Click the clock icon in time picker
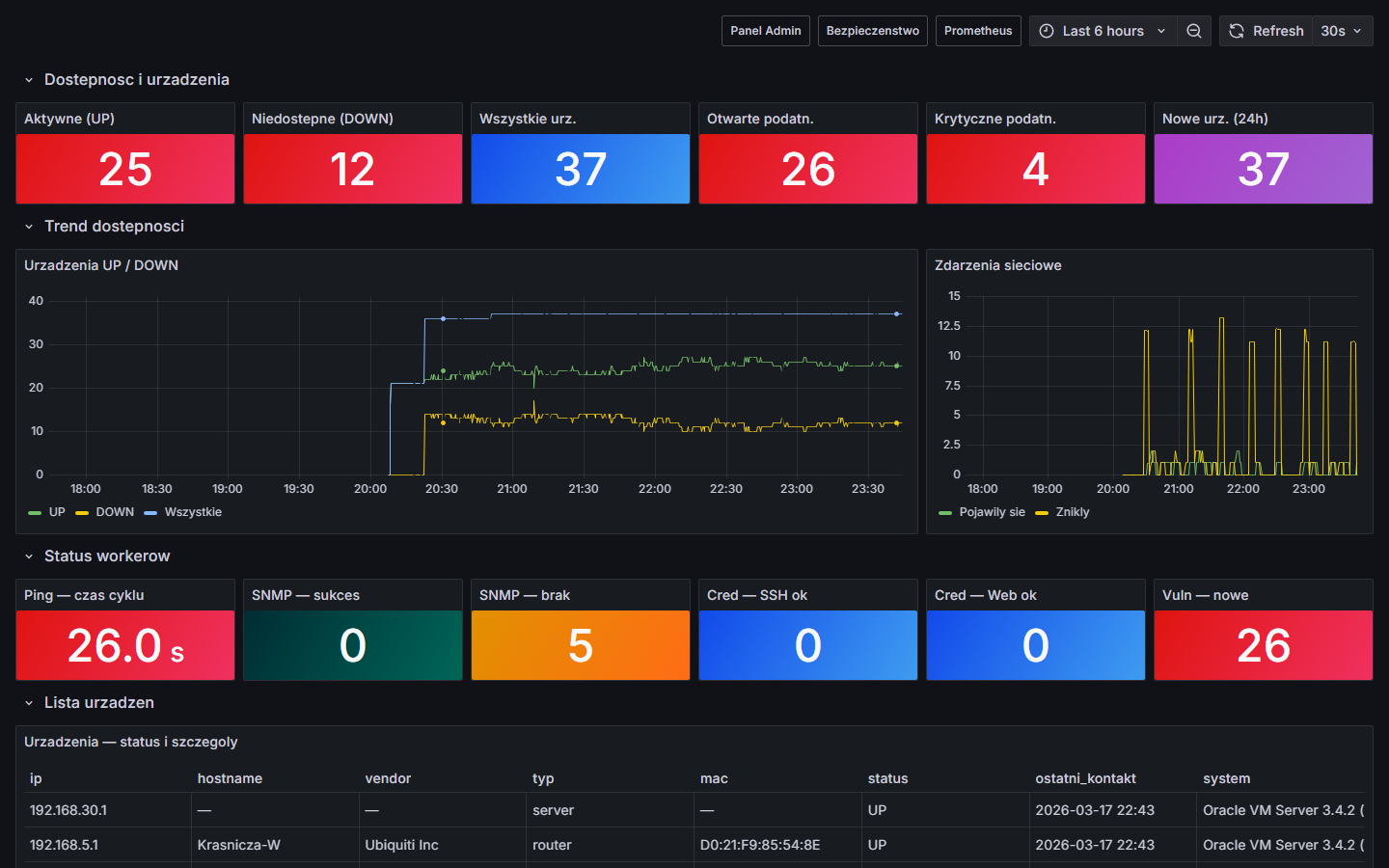 click(x=1047, y=31)
